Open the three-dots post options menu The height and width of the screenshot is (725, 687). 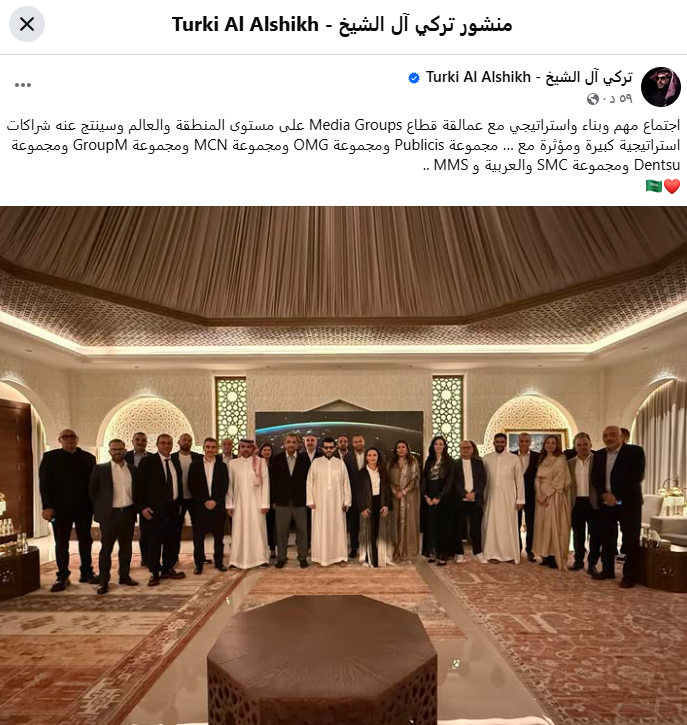[23, 85]
